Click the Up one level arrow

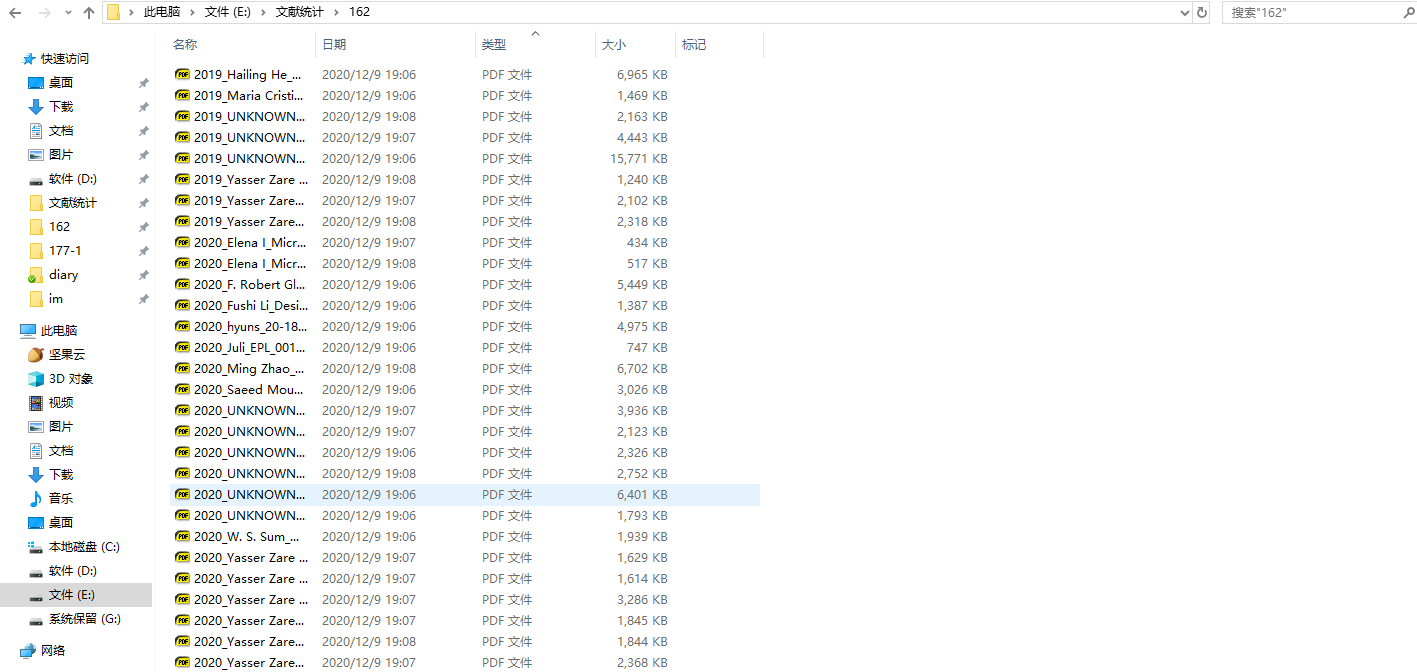89,13
